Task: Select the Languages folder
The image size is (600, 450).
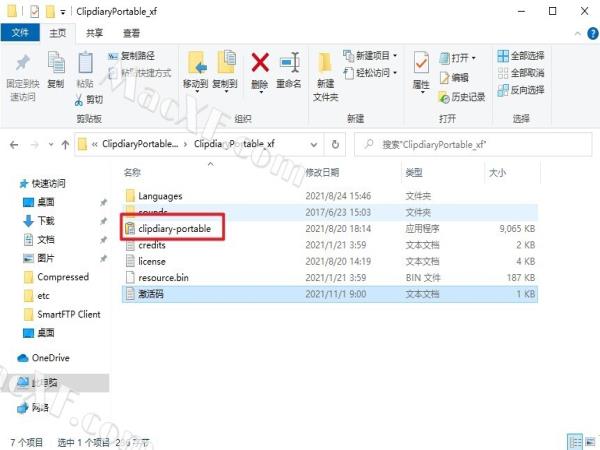Action: (330, 196)
